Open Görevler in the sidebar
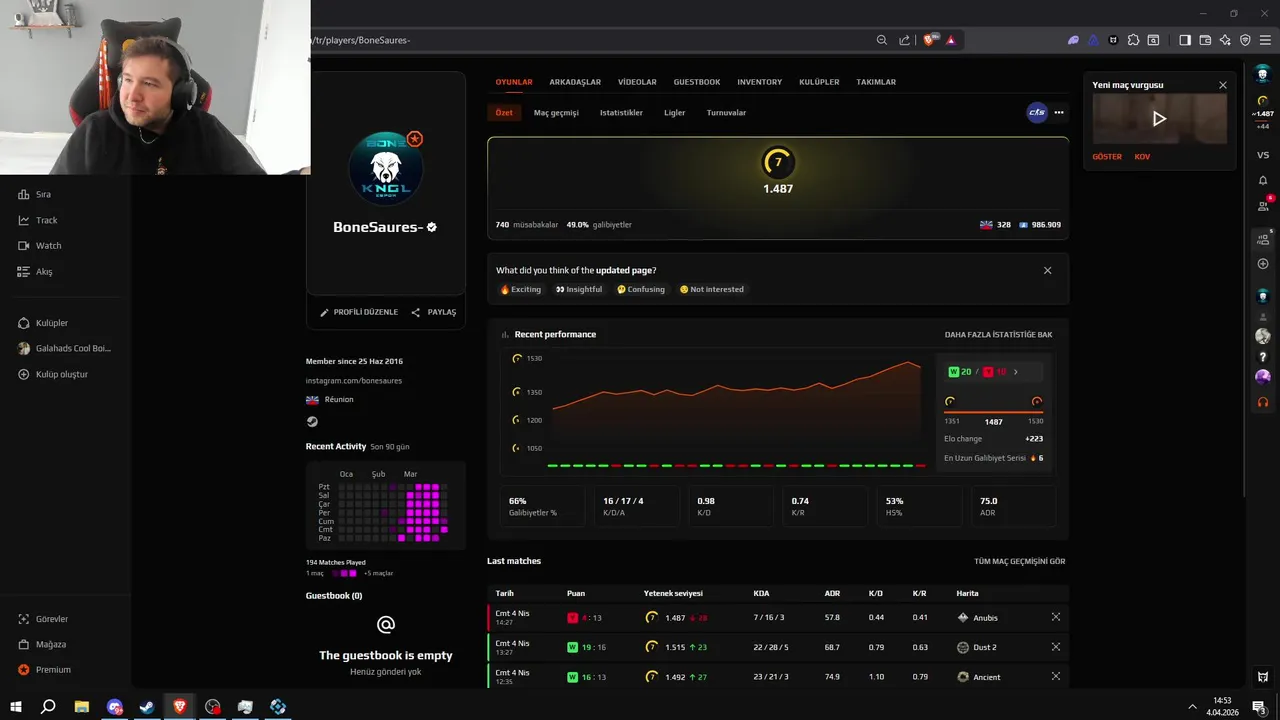 coord(43,619)
